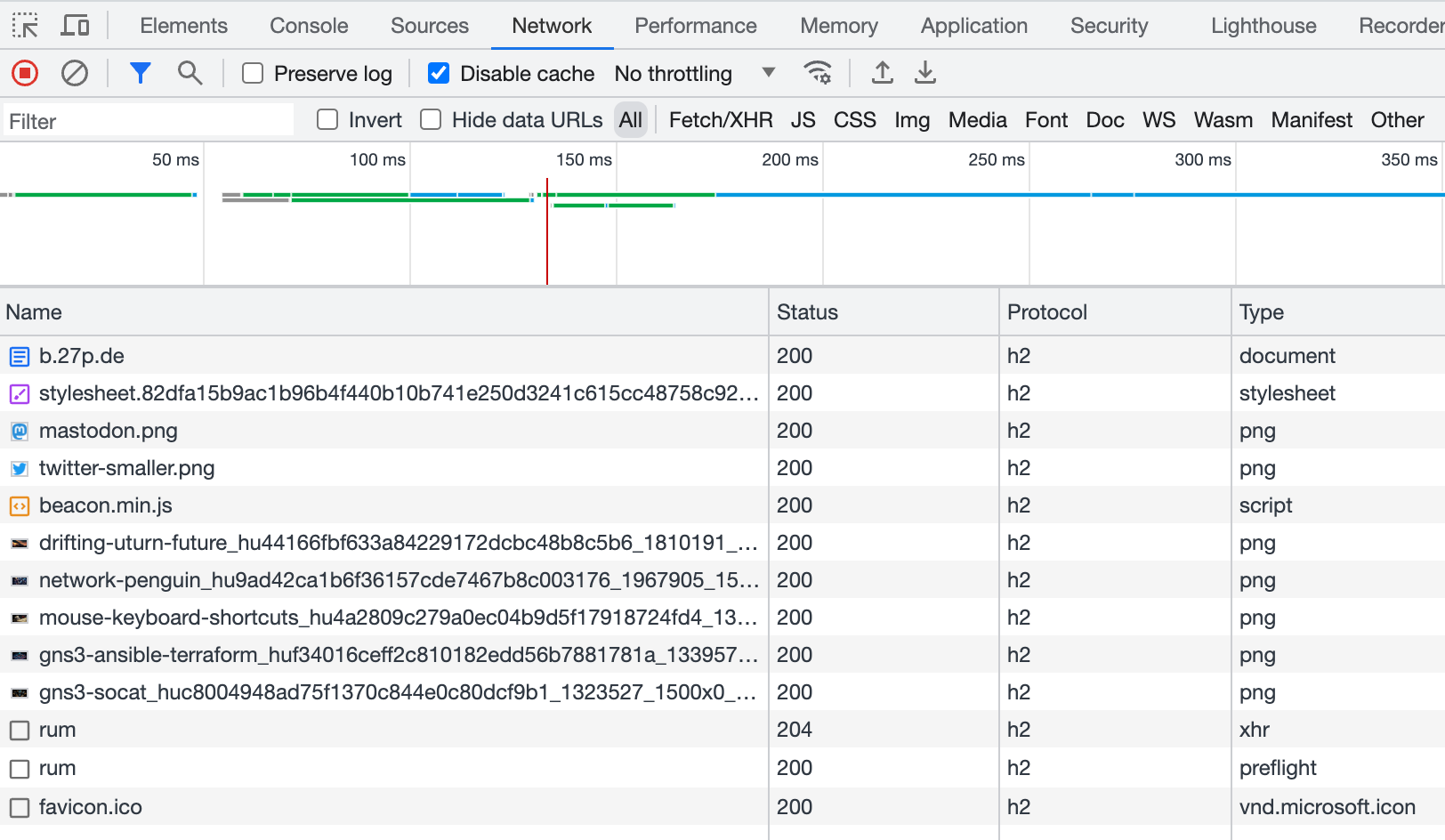Open the No throttling dropdown
This screenshot has height=840, width=1445.
(x=694, y=73)
